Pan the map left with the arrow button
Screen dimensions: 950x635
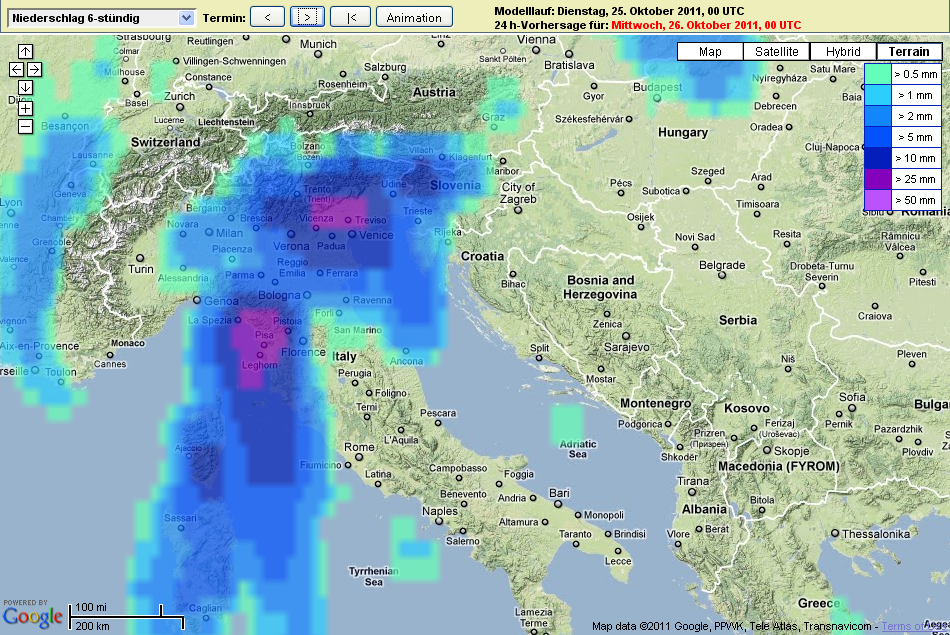point(16,69)
